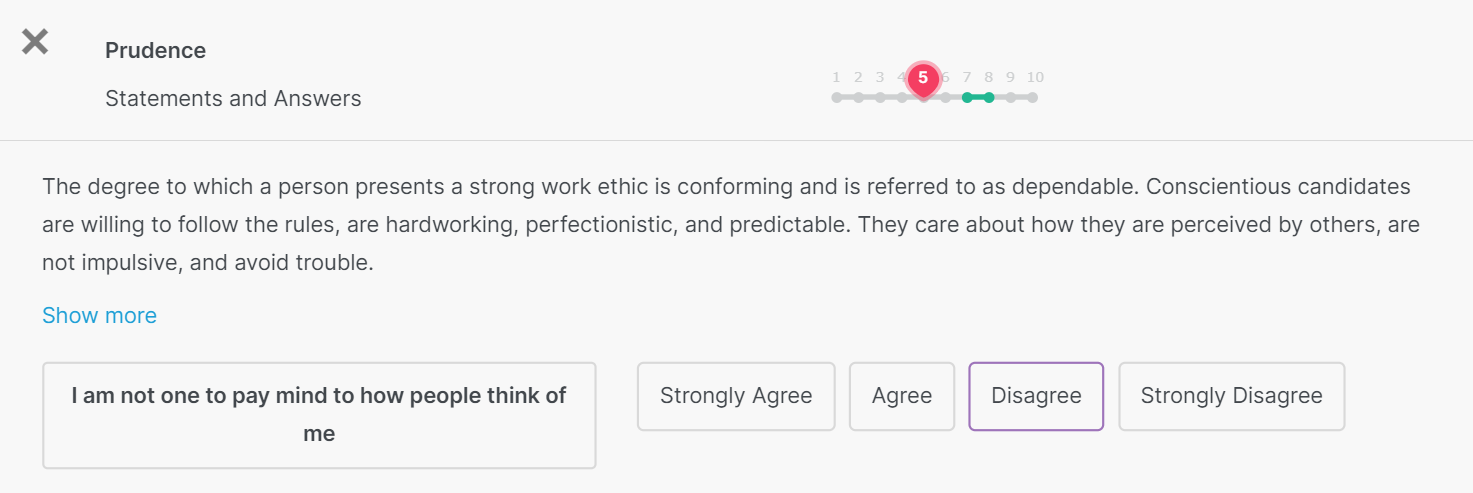
Task: Select the green dot at scale point 7
Action: pos(967,97)
